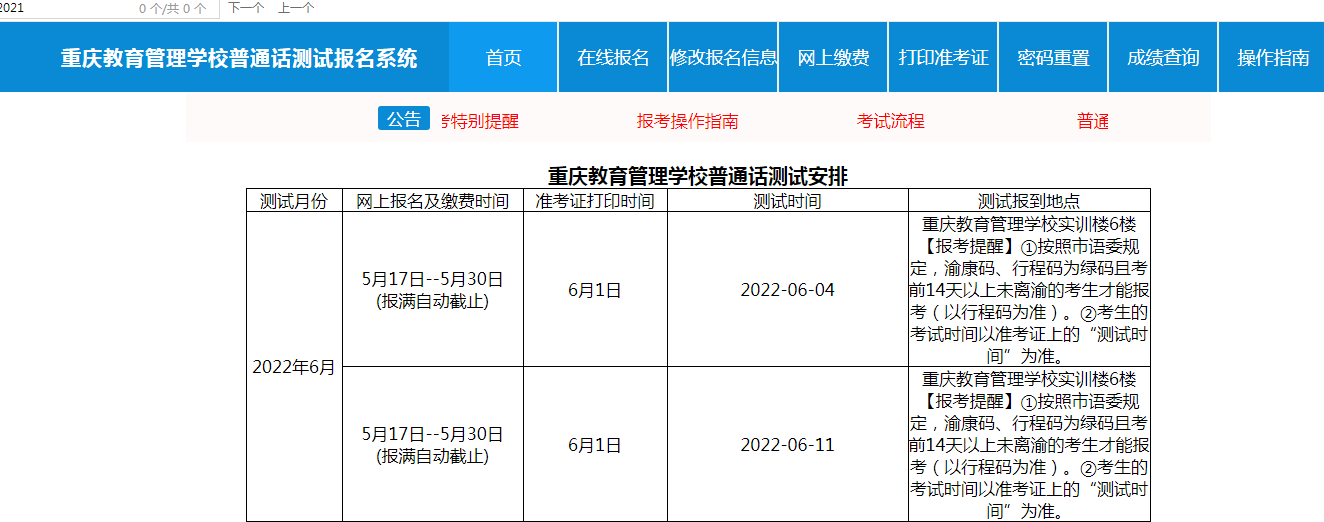Click the 测试月份 column header
The width and height of the screenshot is (1324, 522).
pyautogui.click(x=294, y=200)
